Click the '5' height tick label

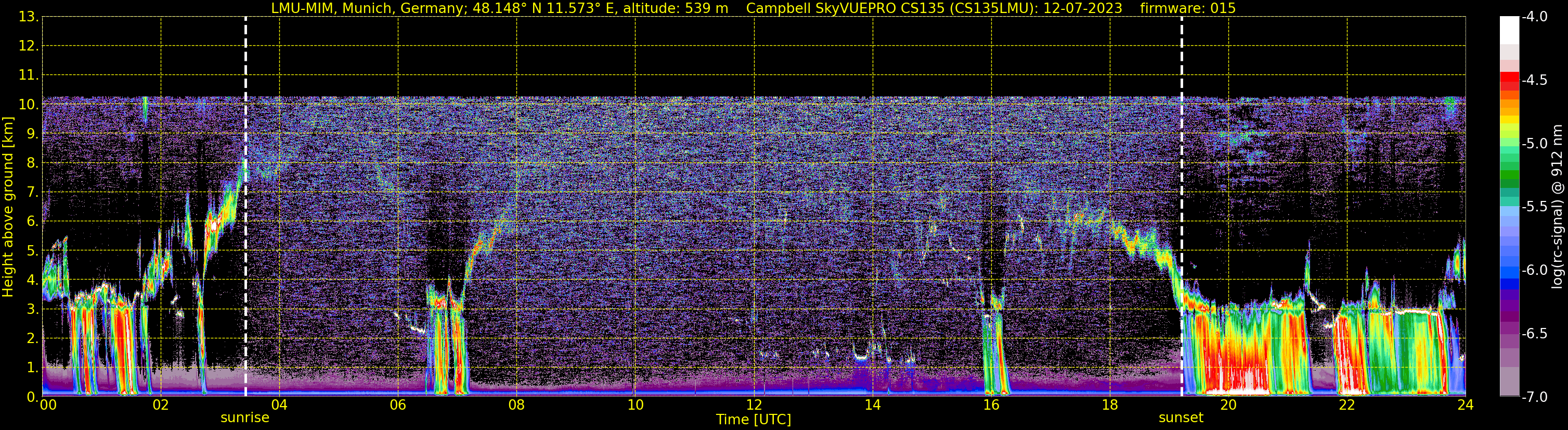32,251
